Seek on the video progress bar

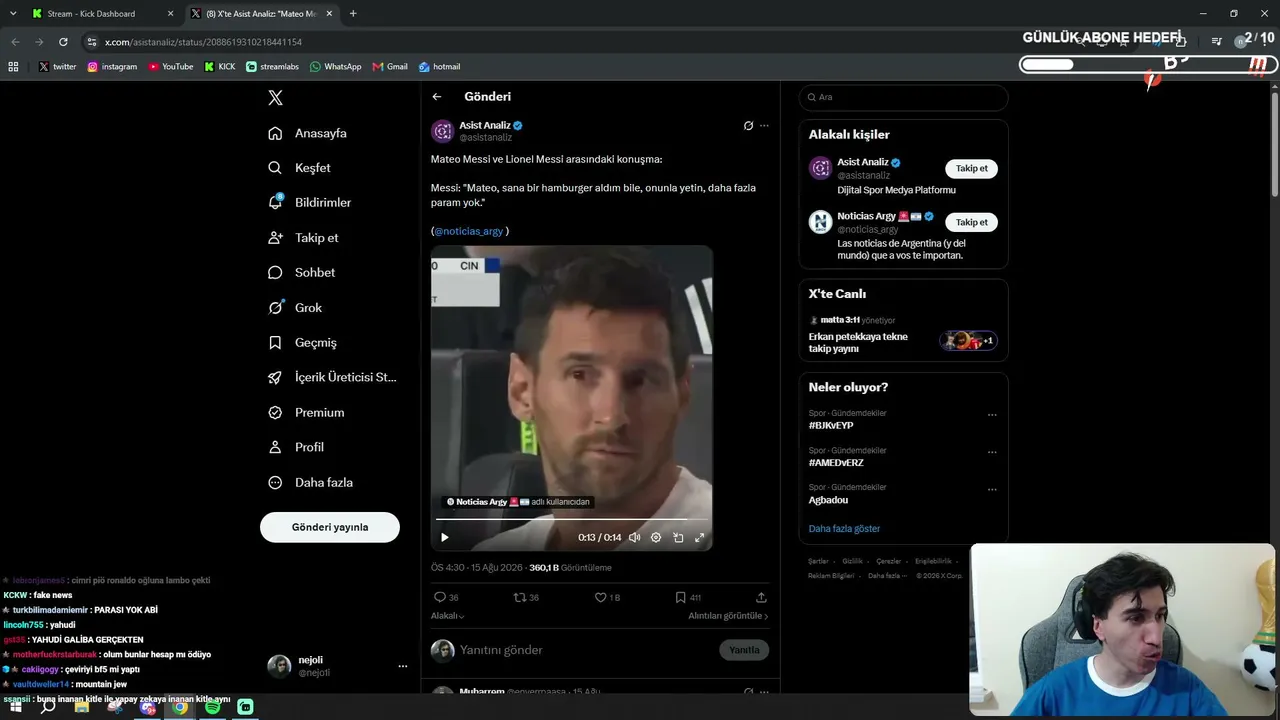click(572, 519)
